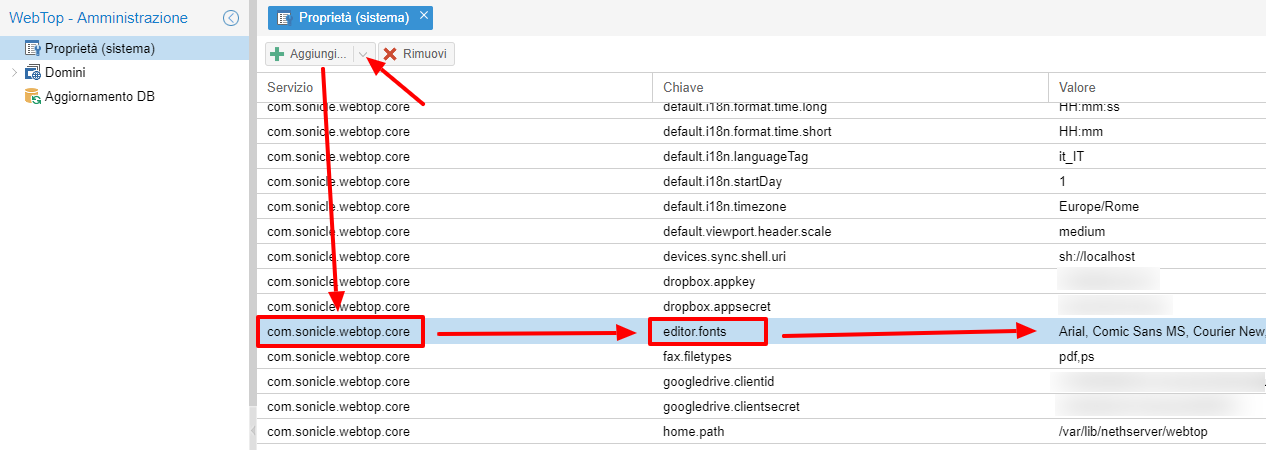Click the medium value cell
1266x450 pixels.
[1157, 231]
